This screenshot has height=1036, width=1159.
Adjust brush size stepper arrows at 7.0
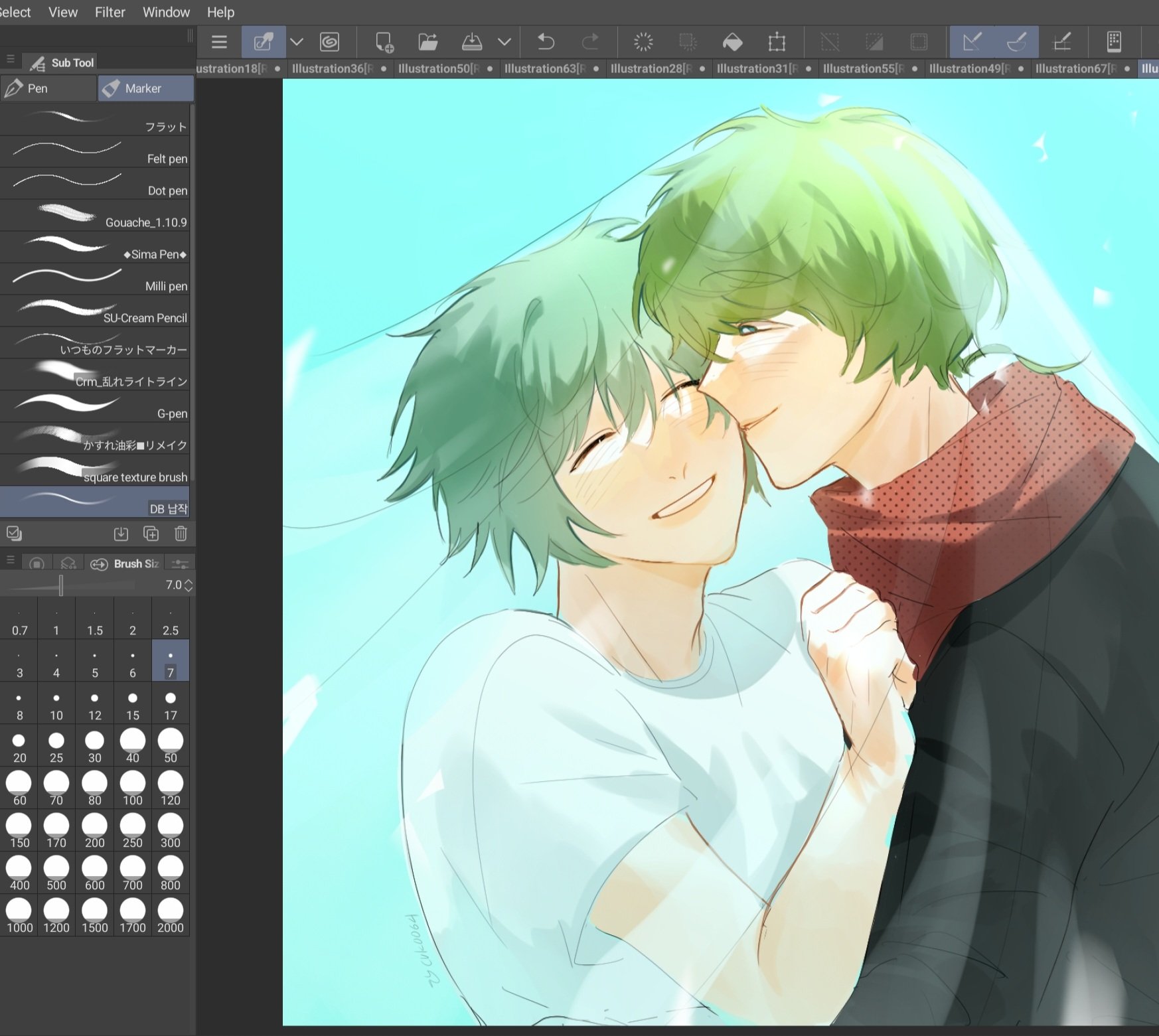click(x=189, y=585)
